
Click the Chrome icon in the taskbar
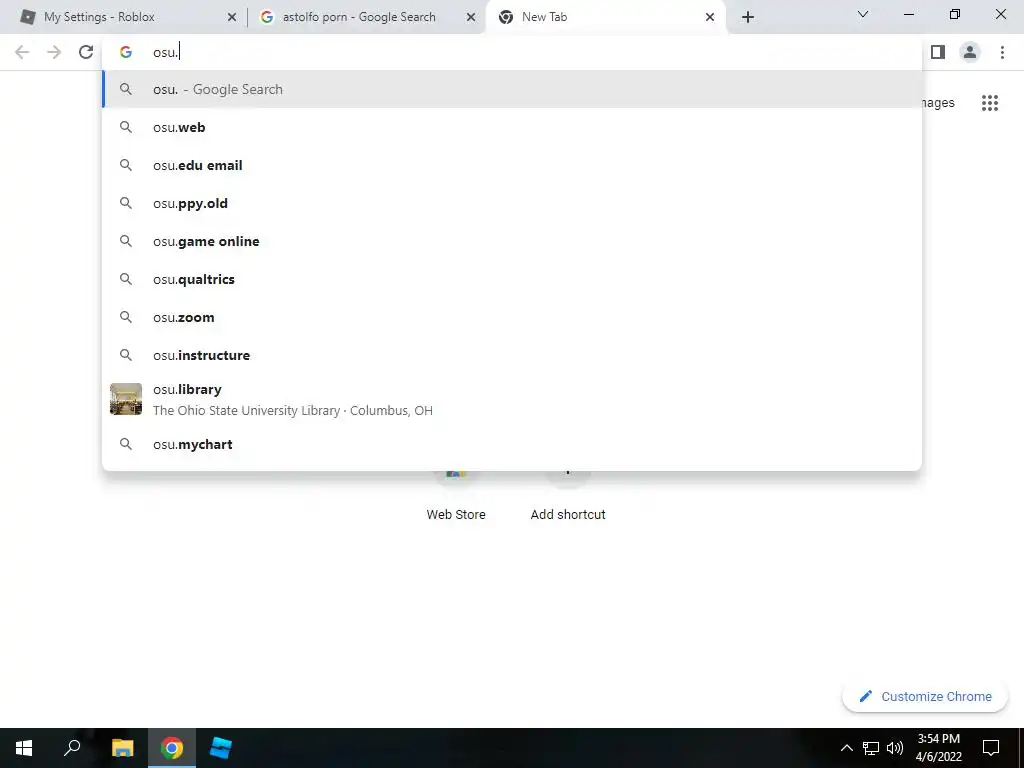click(172, 748)
